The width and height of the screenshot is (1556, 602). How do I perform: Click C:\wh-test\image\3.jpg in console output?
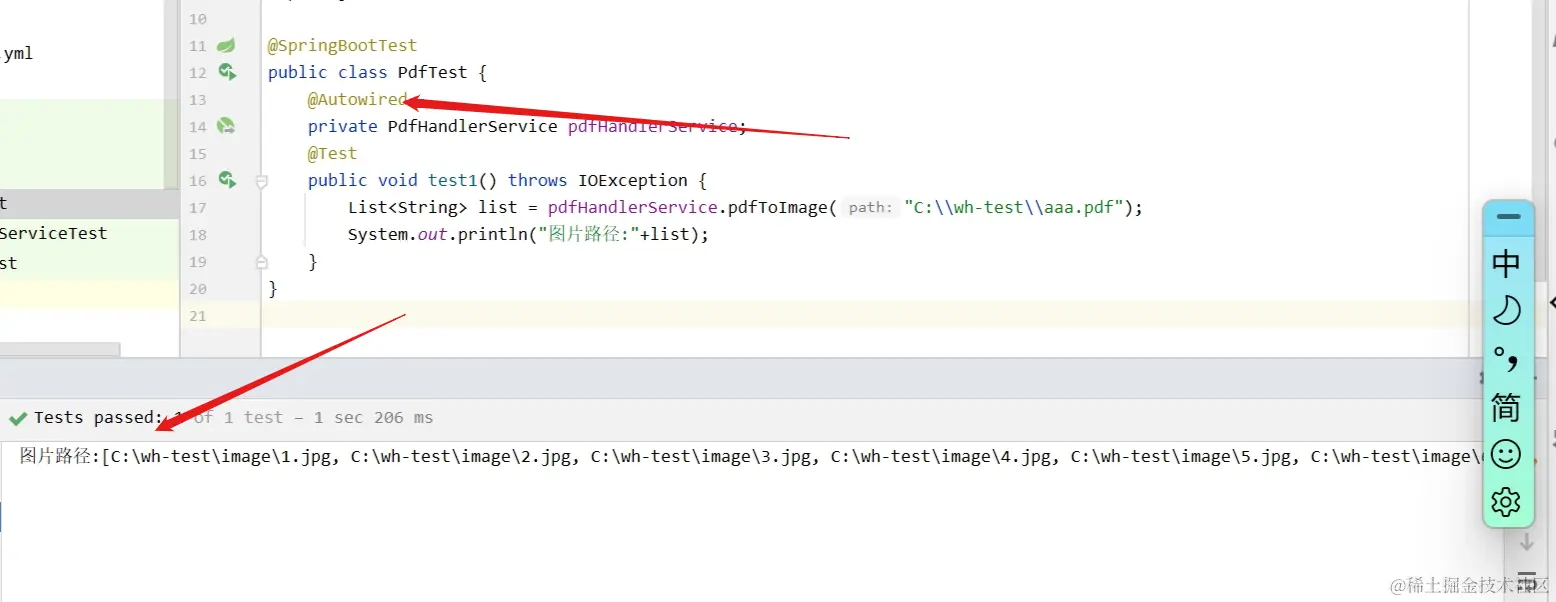click(x=700, y=456)
